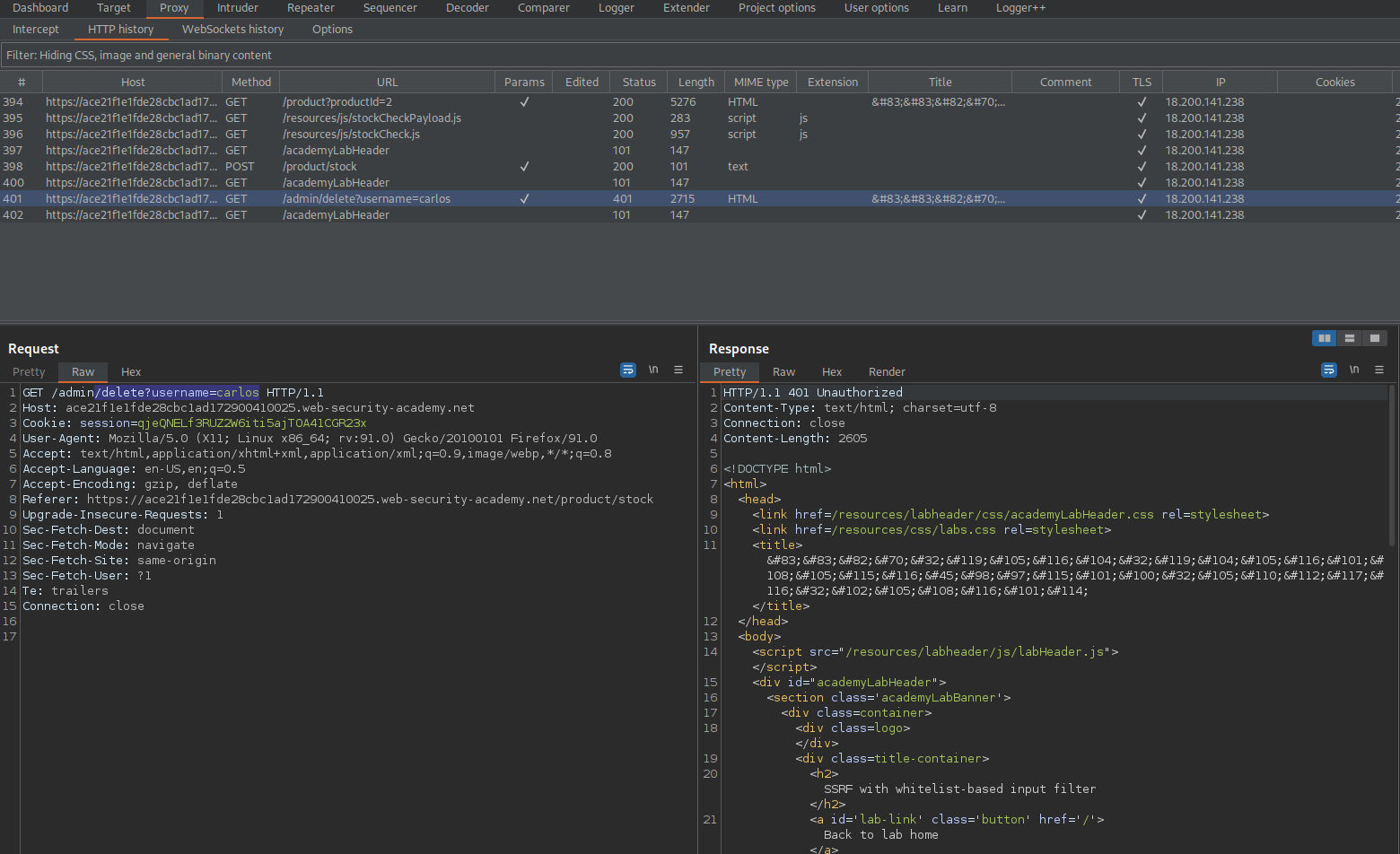Select combined tabbed message layout icon
This screenshot has width=1400, height=854.
(1375, 338)
